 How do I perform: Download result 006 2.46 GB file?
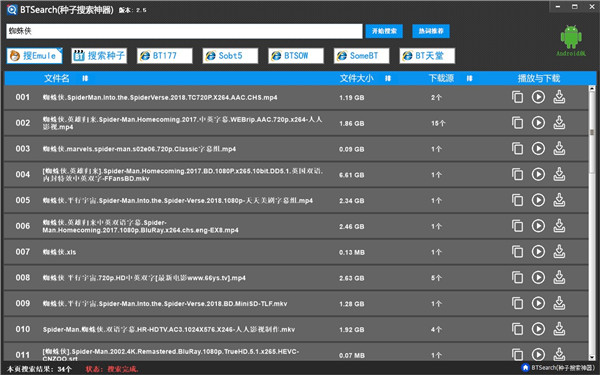(559, 226)
